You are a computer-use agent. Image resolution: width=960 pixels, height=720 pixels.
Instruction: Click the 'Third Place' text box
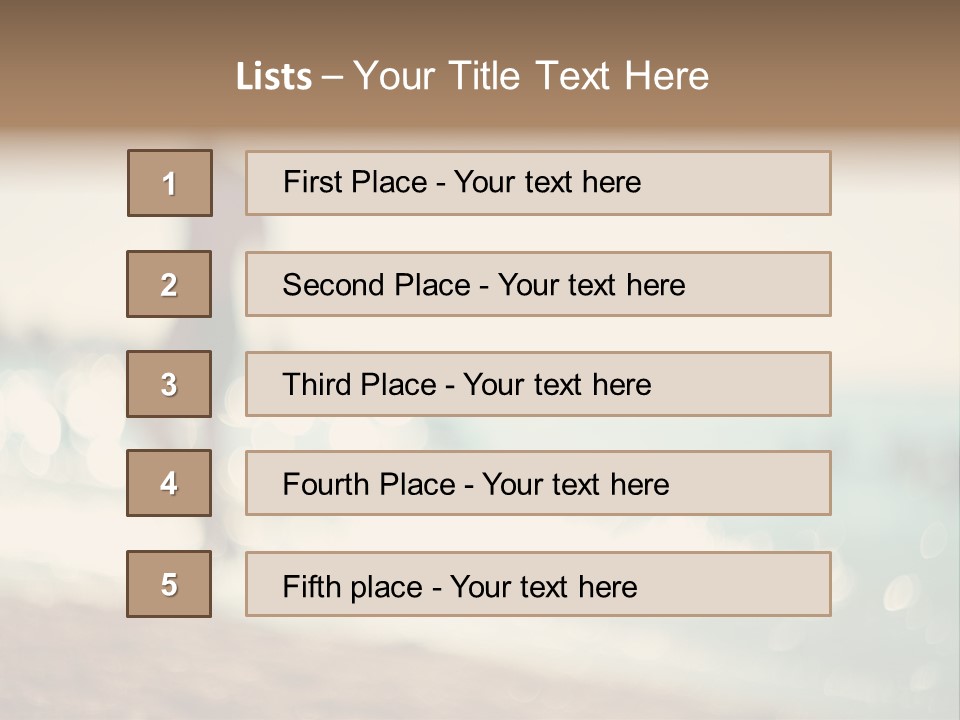(538, 384)
